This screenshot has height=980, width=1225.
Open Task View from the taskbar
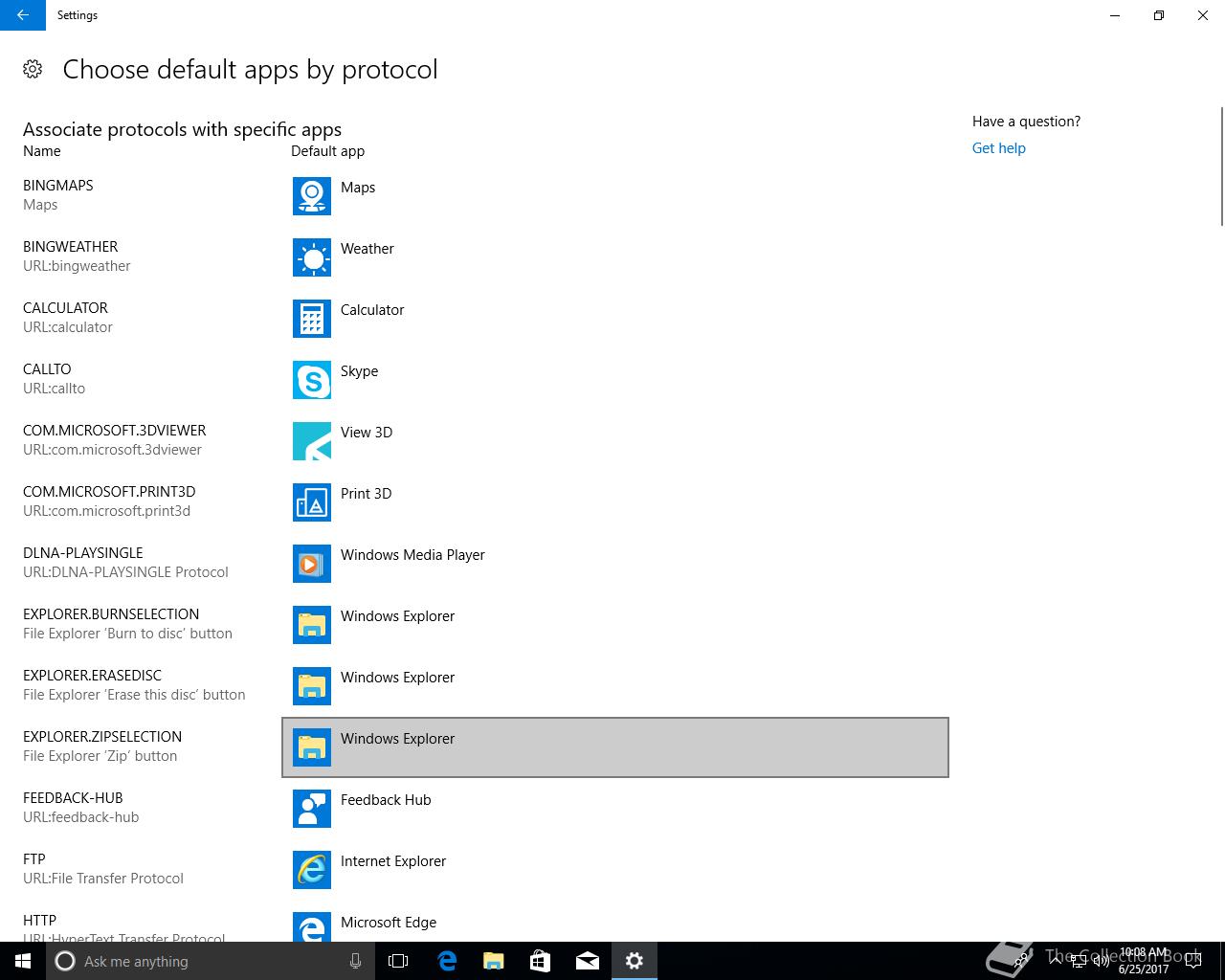(x=398, y=961)
